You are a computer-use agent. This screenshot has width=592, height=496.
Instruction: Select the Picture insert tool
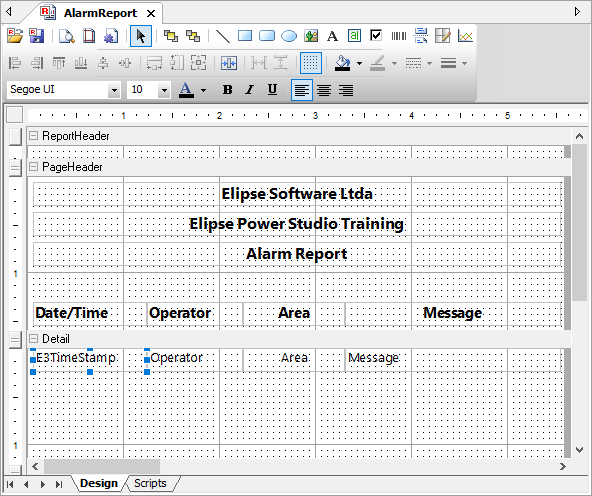(311, 36)
